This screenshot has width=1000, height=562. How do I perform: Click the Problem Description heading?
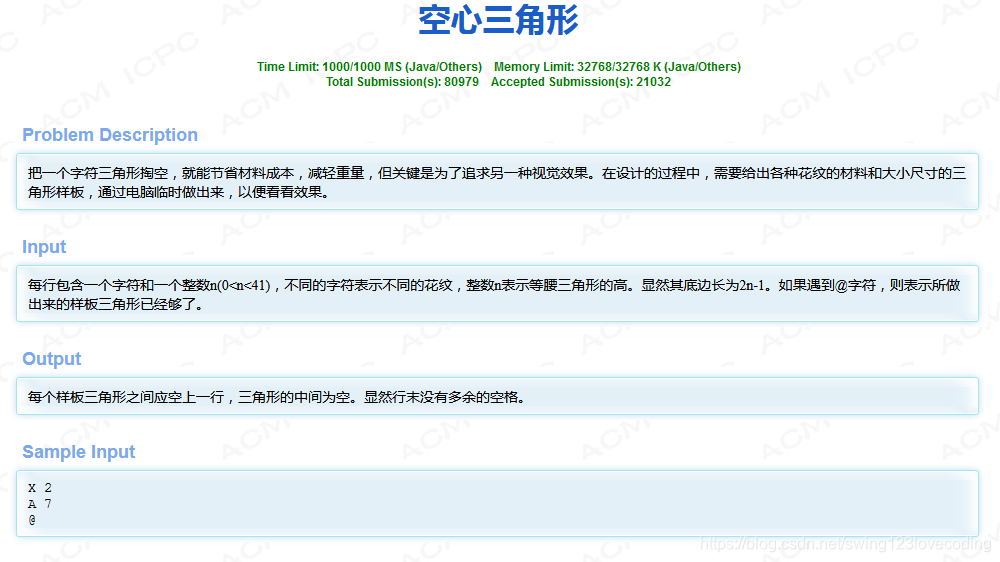[x=110, y=135]
